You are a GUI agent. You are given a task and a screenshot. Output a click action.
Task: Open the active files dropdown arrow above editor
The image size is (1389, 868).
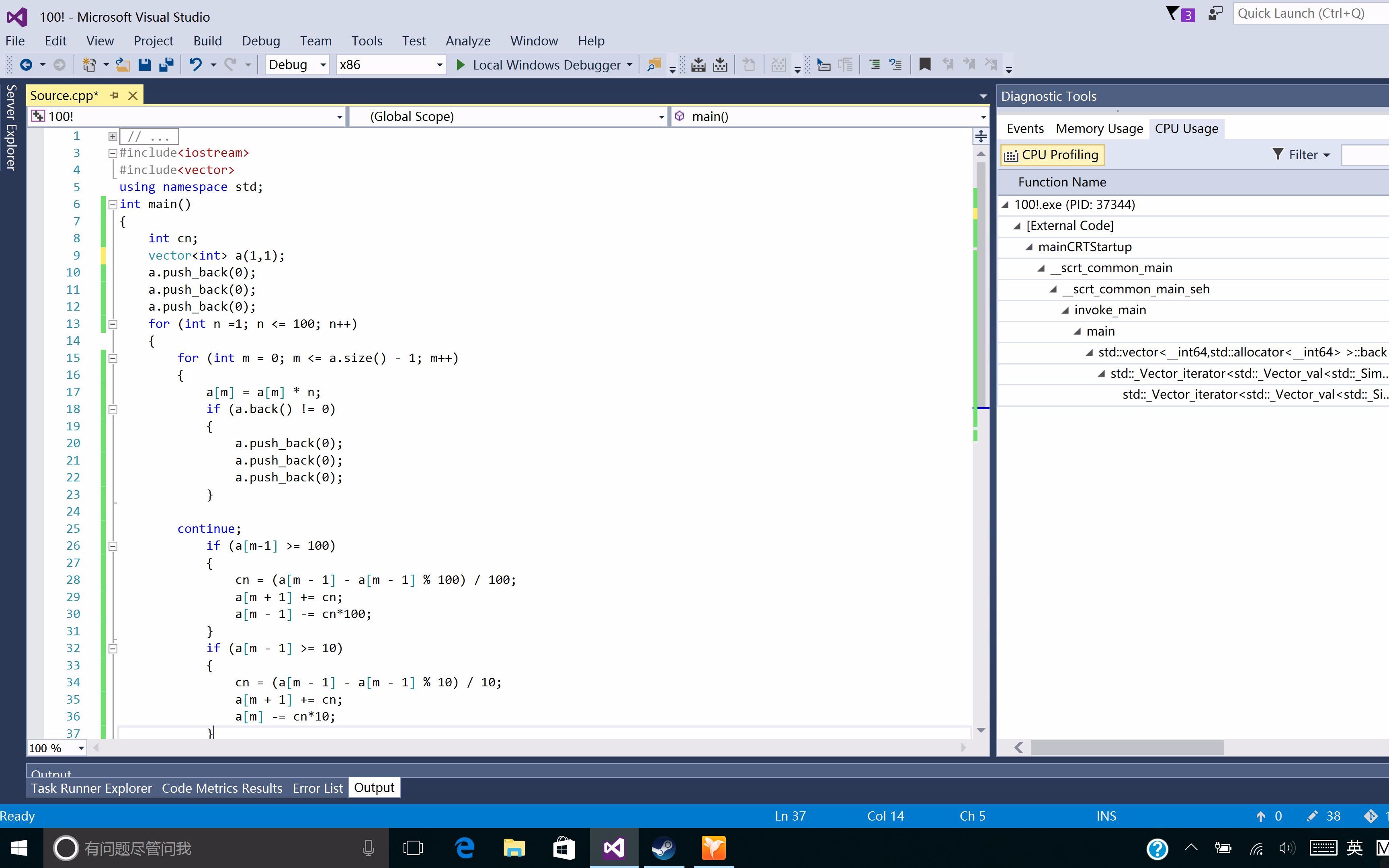pyautogui.click(x=983, y=96)
